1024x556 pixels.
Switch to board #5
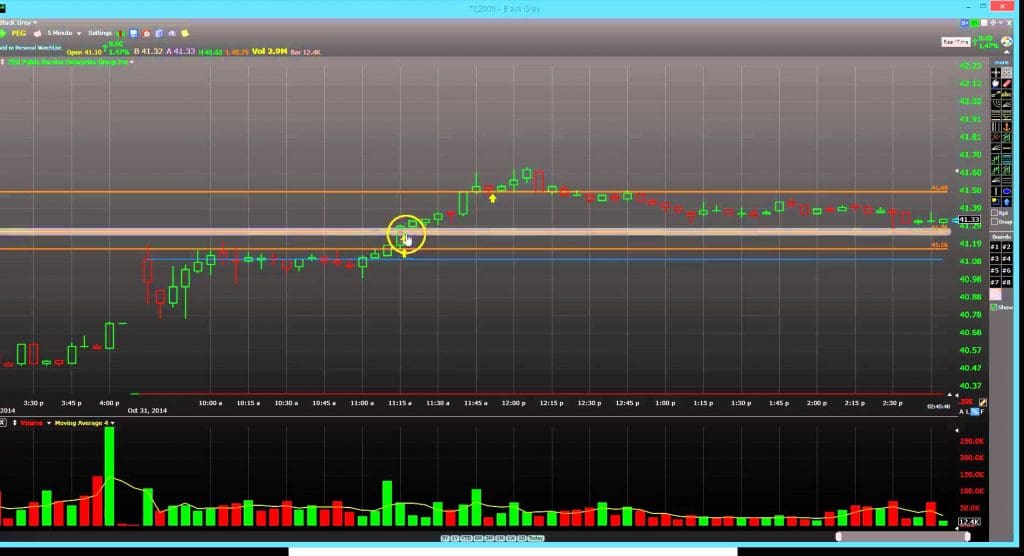(x=995, y=270)
